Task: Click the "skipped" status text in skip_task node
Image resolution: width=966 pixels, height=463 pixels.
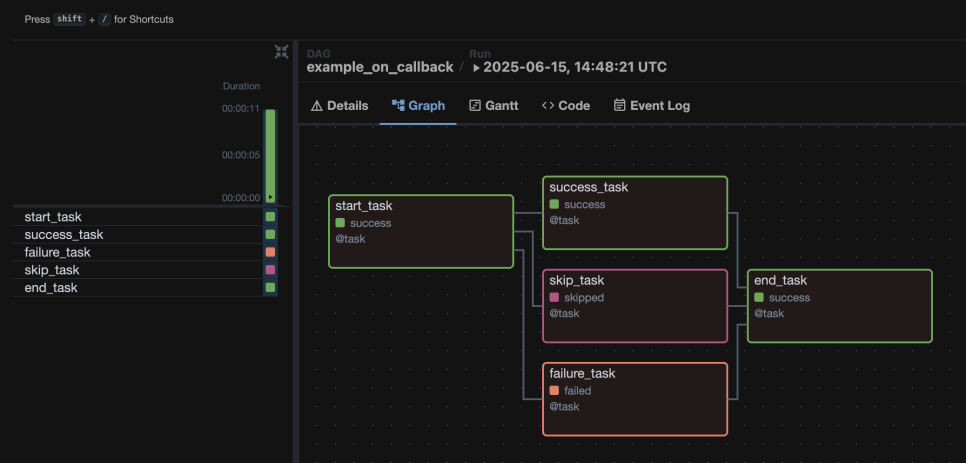Action: 584,297
